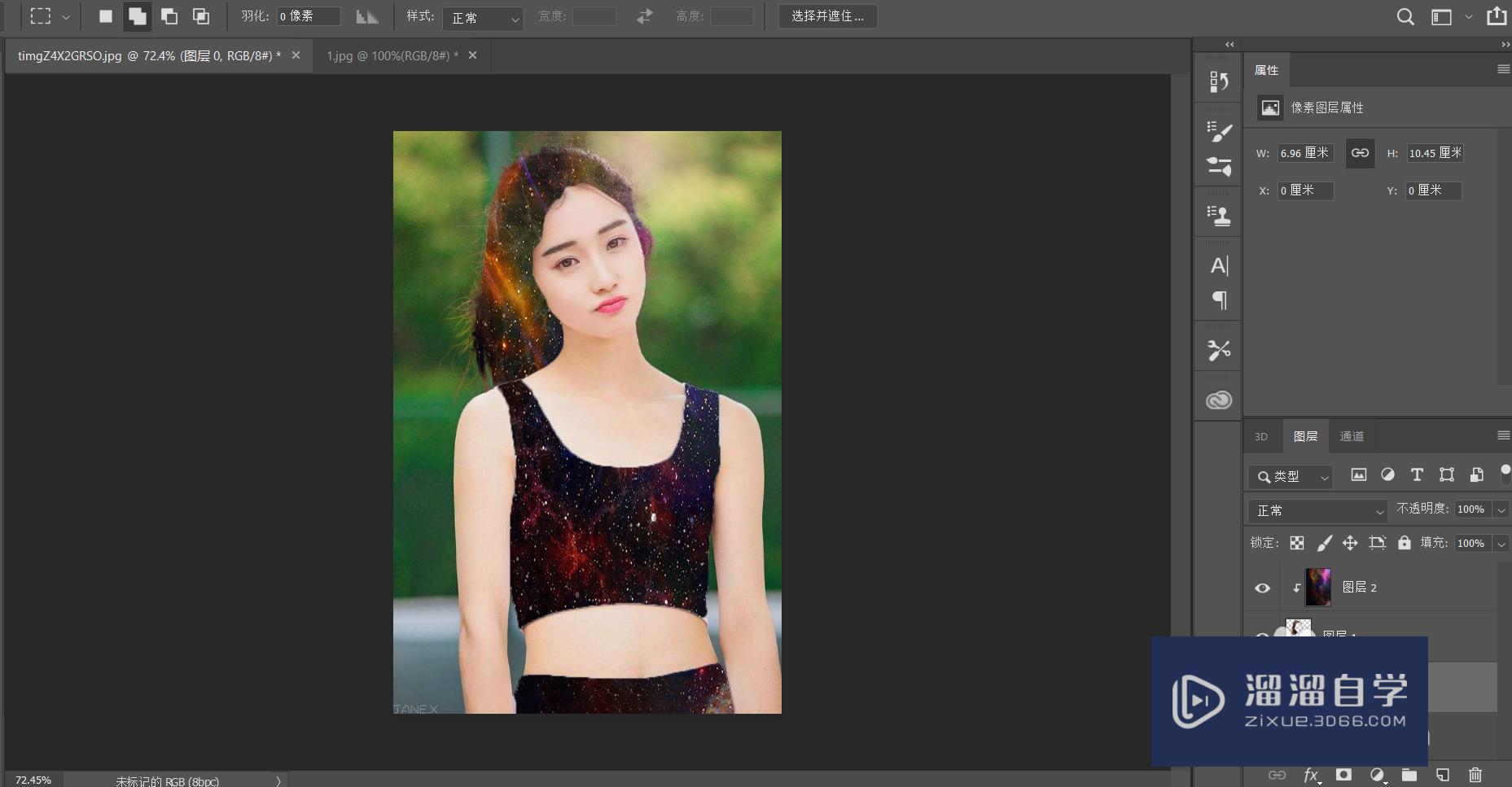Switch to the 1.jpg document tab
The height and width of the screenshot is (787, 1512).
392,55
